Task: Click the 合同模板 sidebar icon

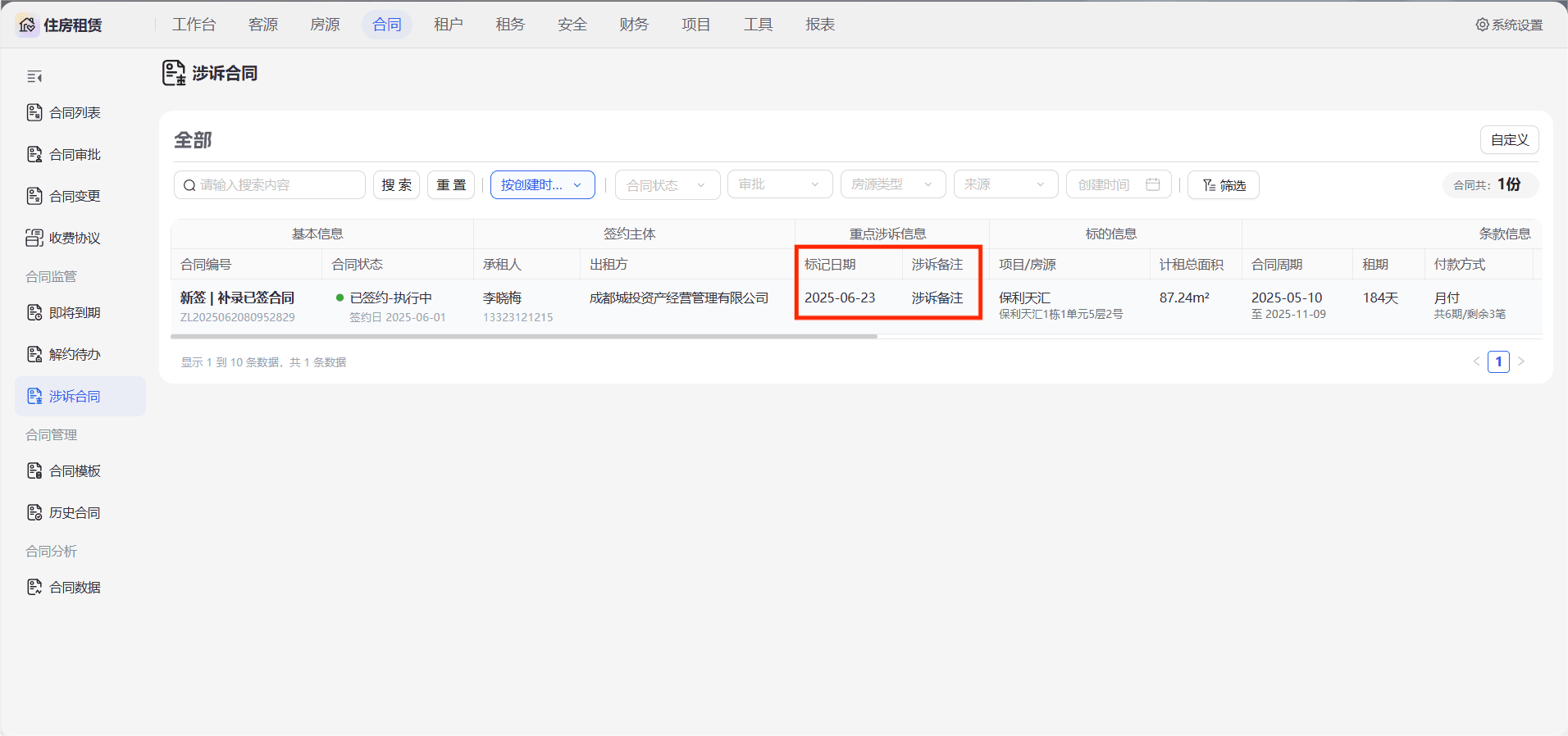Action: point(34,470)
